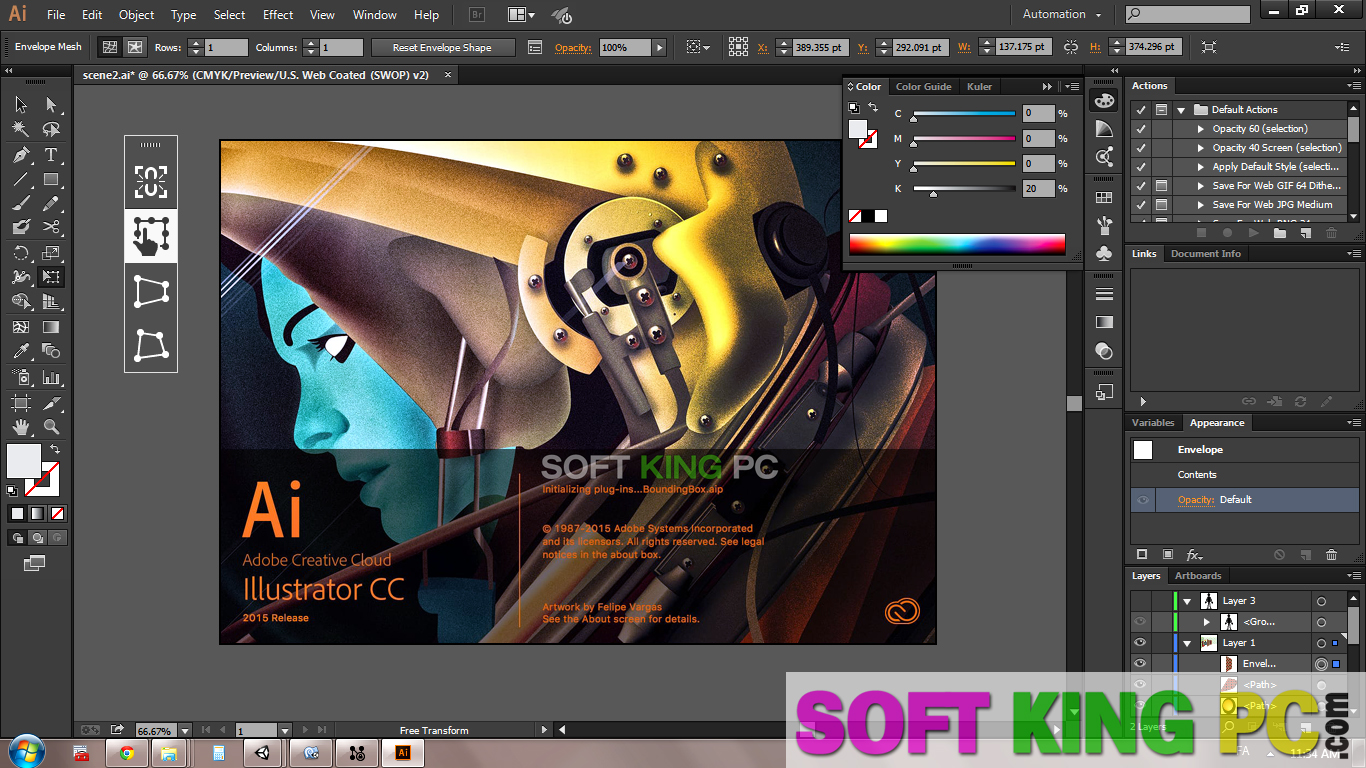Click the CMYK color spectrum bar
The image size is (1366, 768).
point(956,244)
